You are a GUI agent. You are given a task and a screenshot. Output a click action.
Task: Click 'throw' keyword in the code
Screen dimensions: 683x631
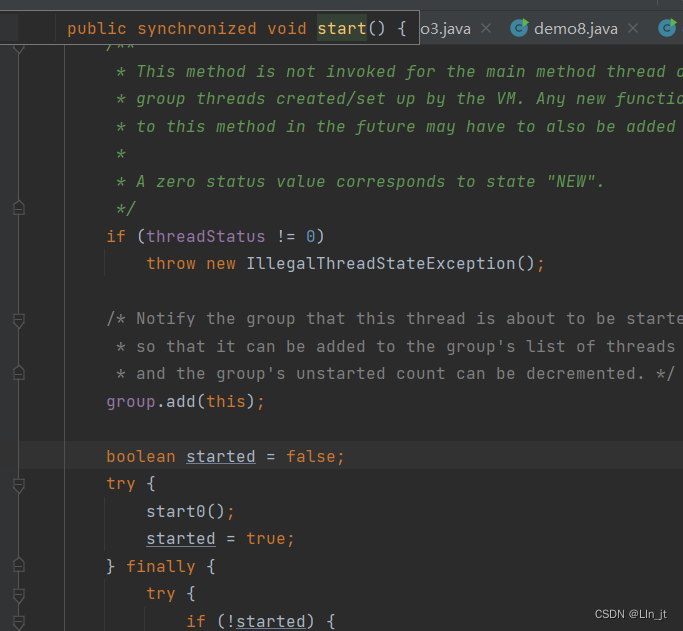click(171, 263)
